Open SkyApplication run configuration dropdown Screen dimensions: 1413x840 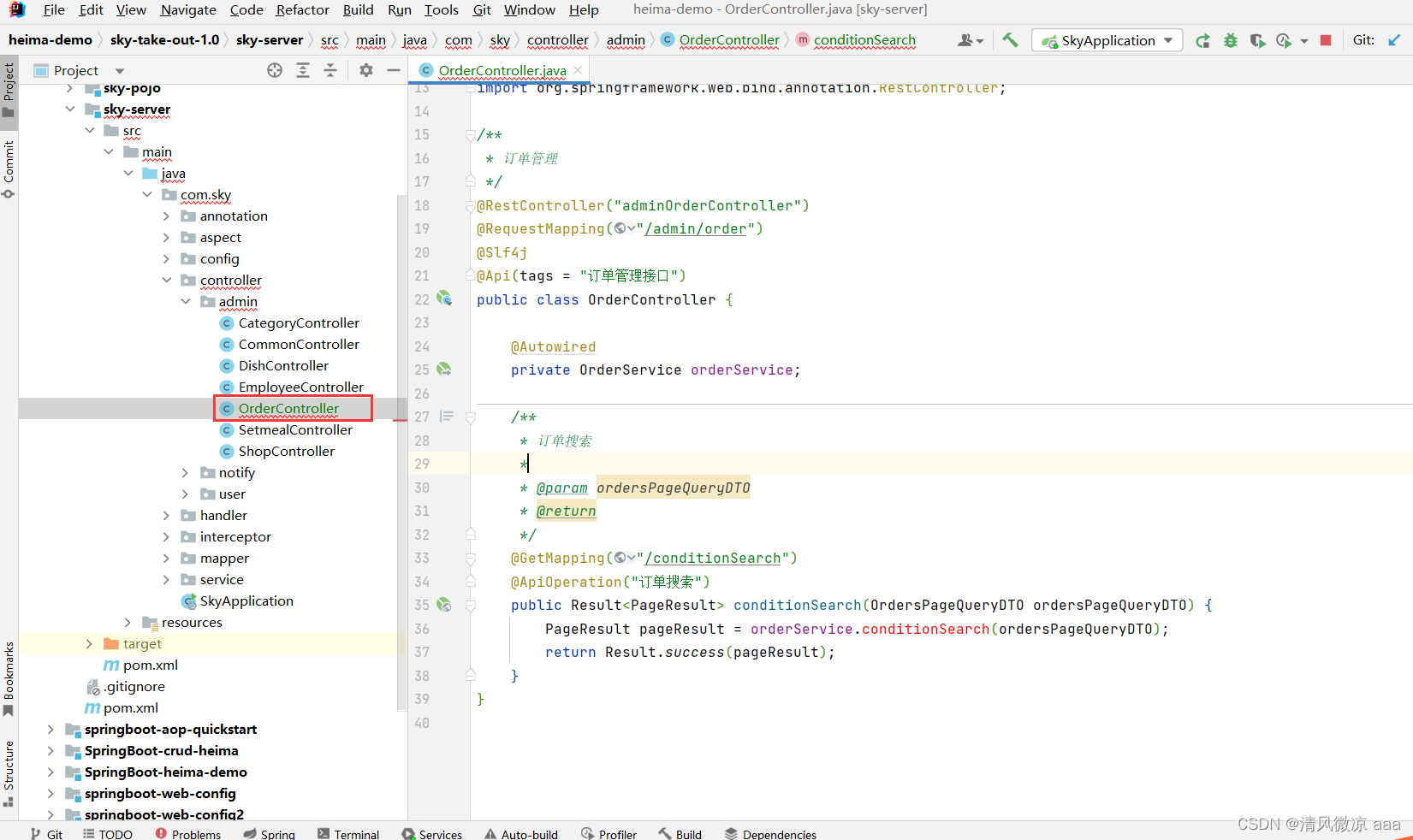1107,40
